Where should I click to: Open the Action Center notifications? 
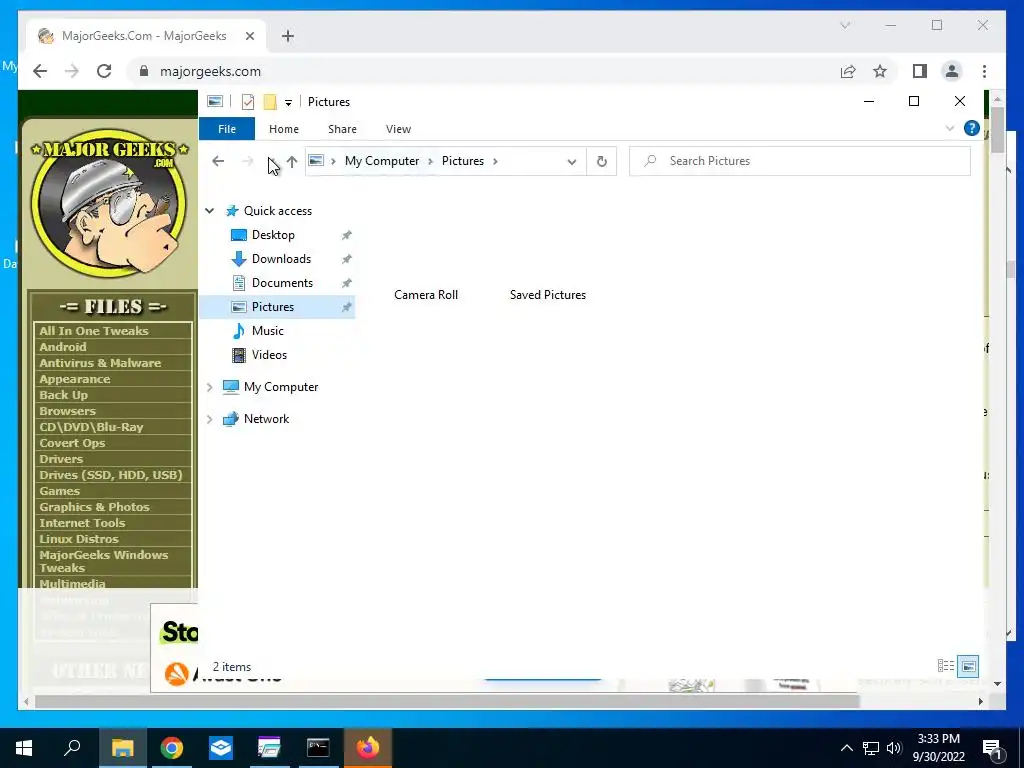point(992,748)
